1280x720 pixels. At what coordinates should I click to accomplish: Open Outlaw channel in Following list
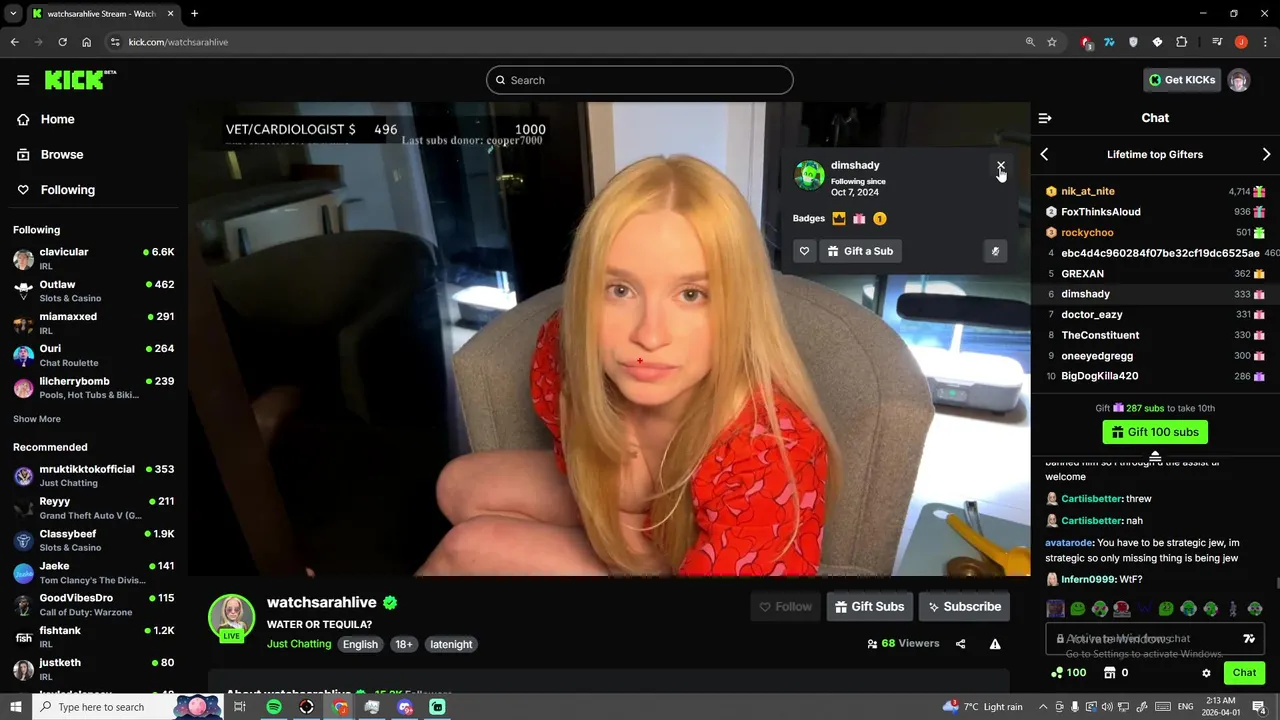[94, 291]
